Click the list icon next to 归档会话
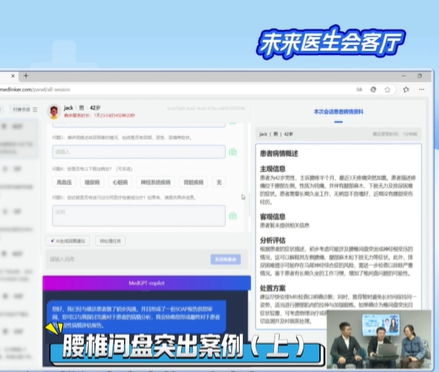439x372 pixels. 35,109
